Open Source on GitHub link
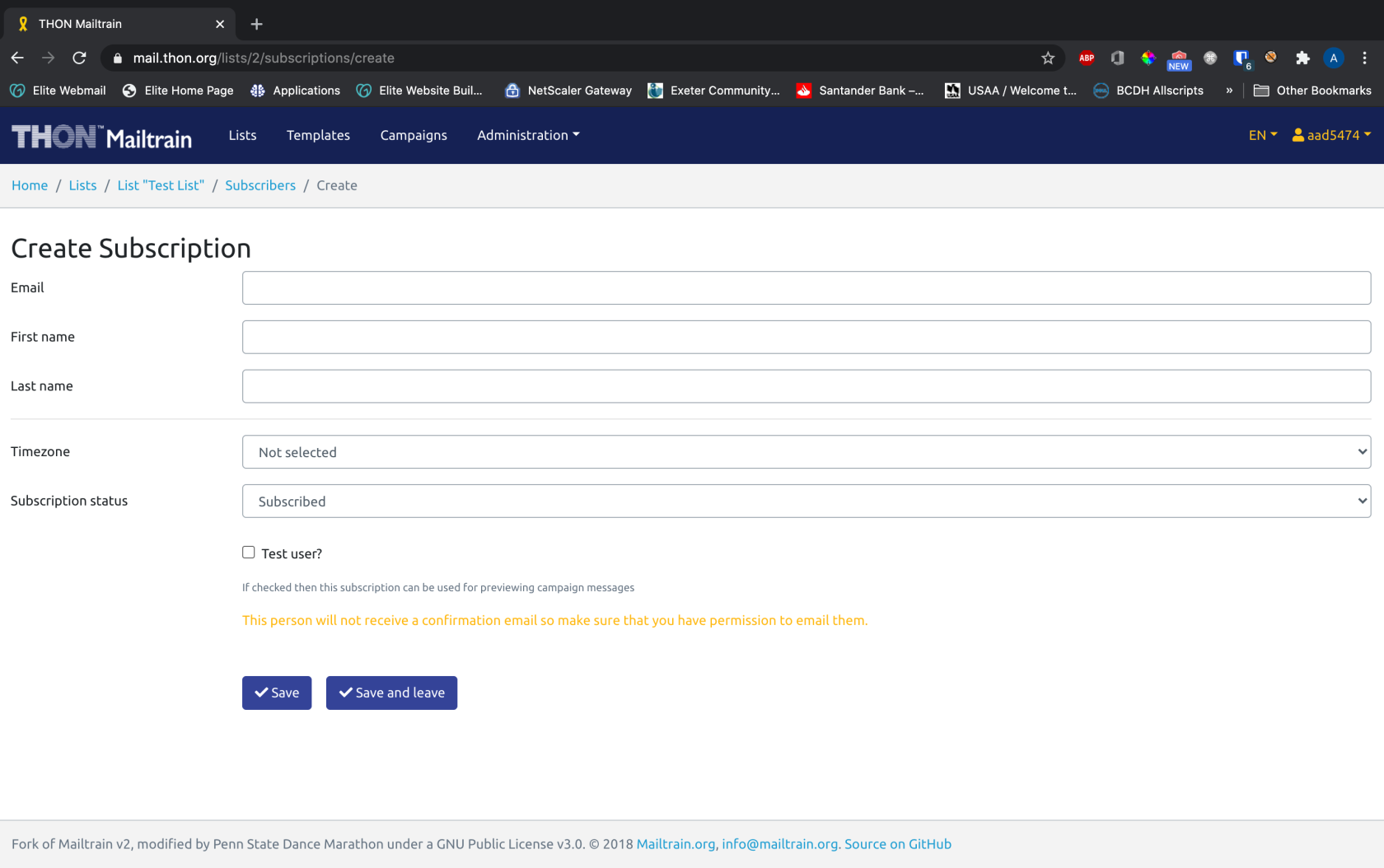 pyautogui.click(x=898, y=844)
